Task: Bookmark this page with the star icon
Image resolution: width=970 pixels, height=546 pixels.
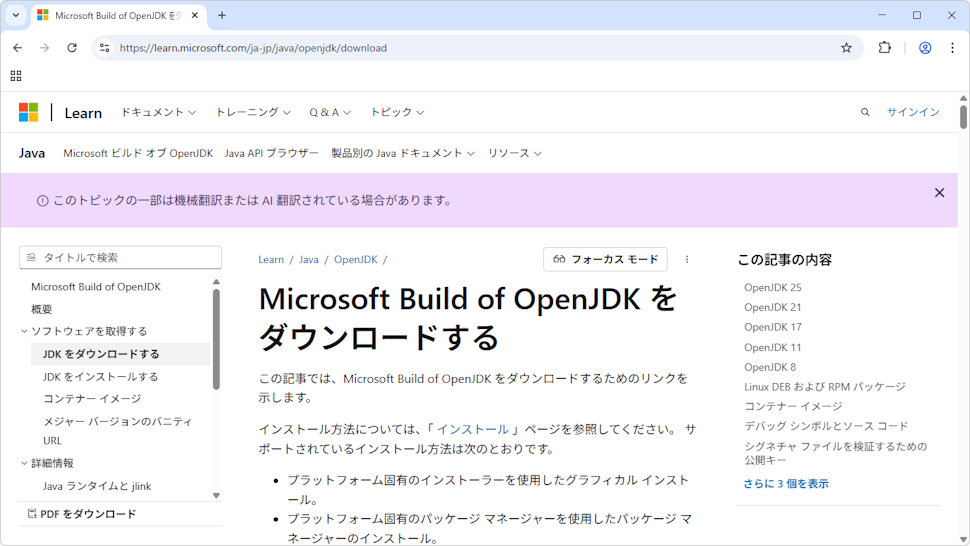Action: click(846, 48)
